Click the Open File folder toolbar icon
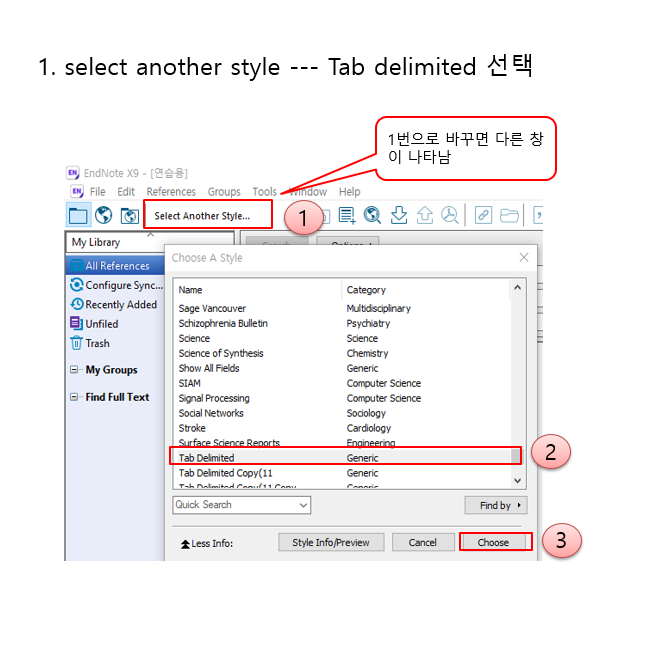Screen dimensions: 650x649 [509, 216]
